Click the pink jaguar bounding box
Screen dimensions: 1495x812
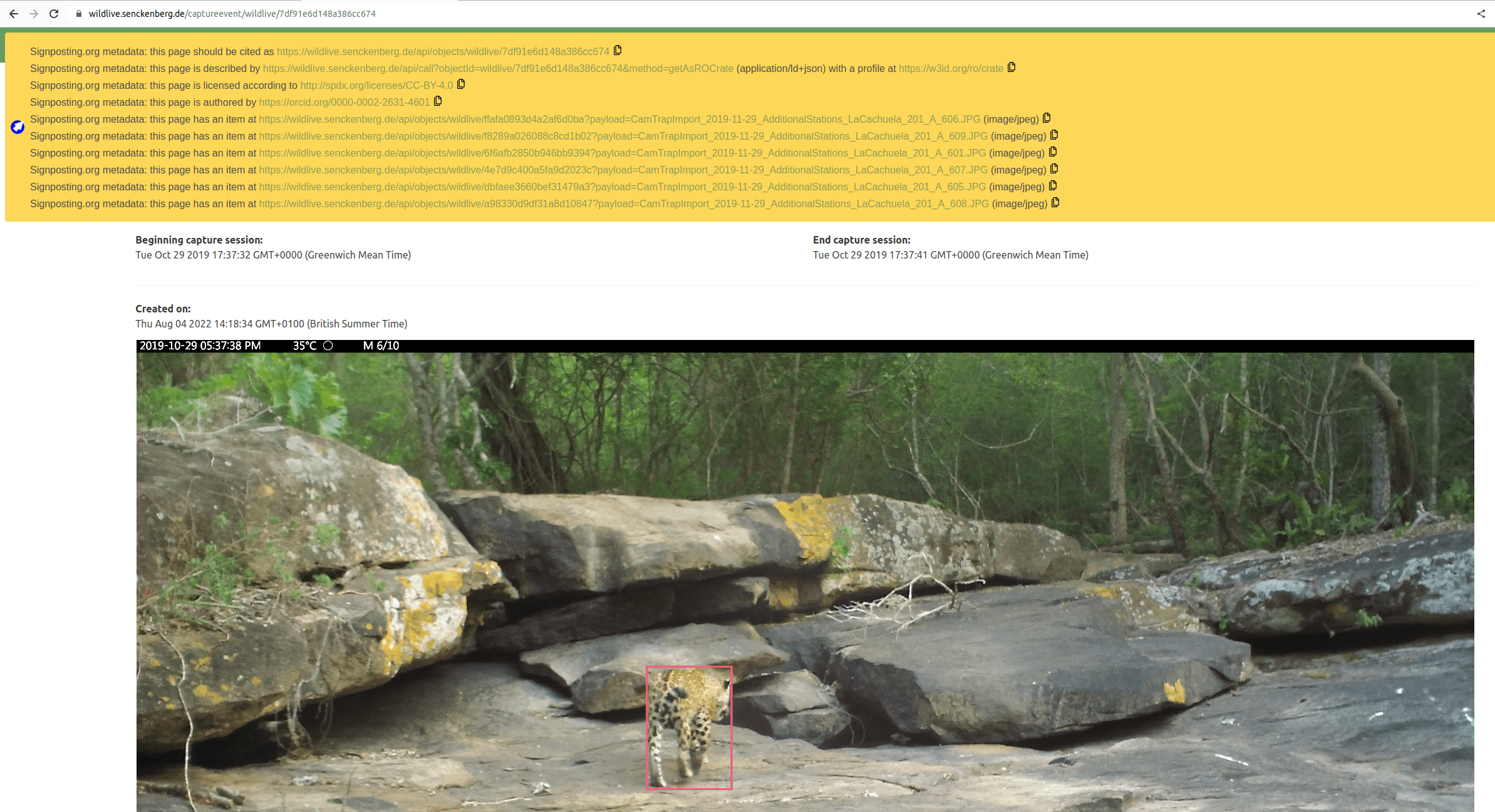[x=689, y=727]
